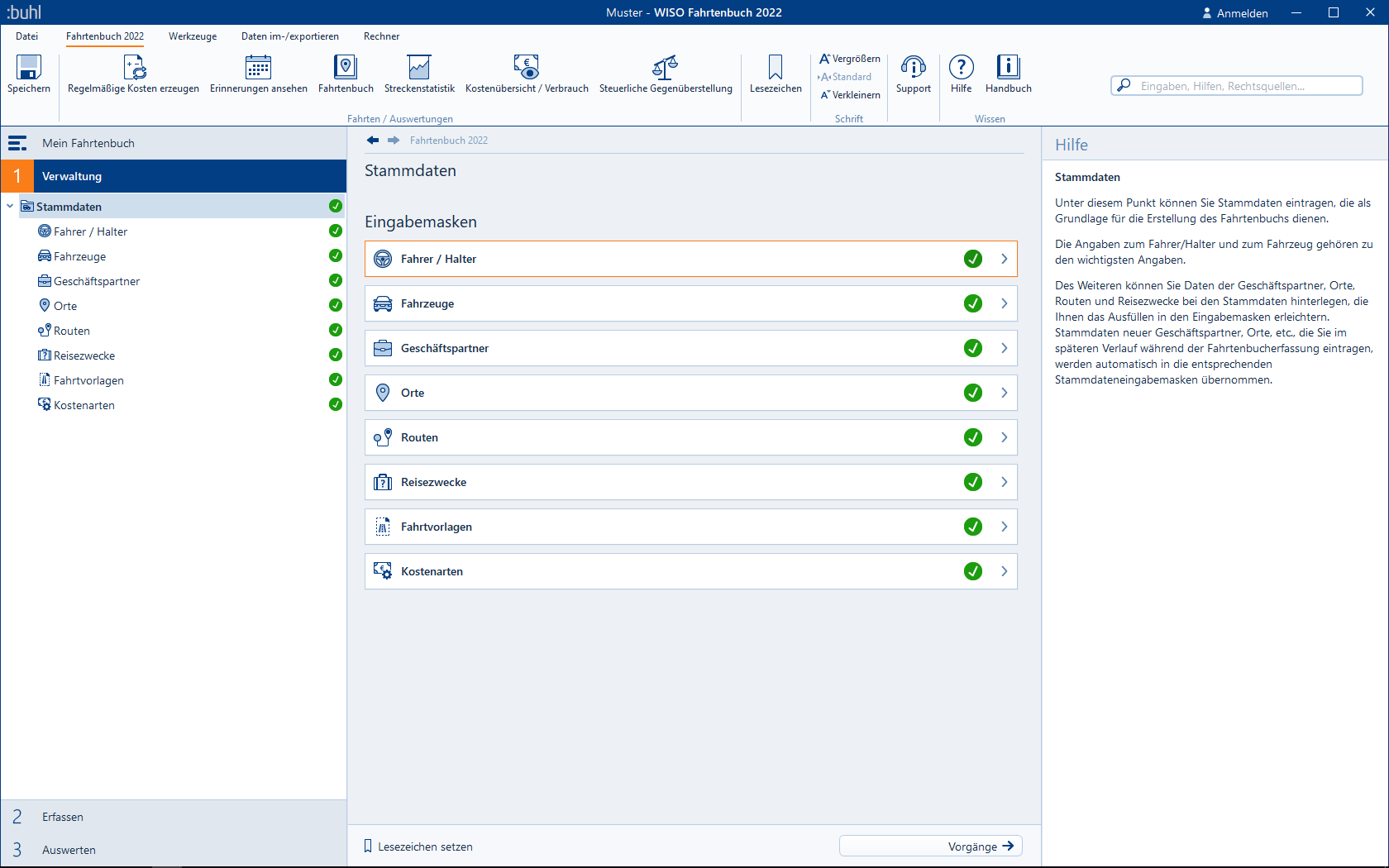
Task: Open the Fahrtvorlagen input mask row
Action: coord(690,527)
